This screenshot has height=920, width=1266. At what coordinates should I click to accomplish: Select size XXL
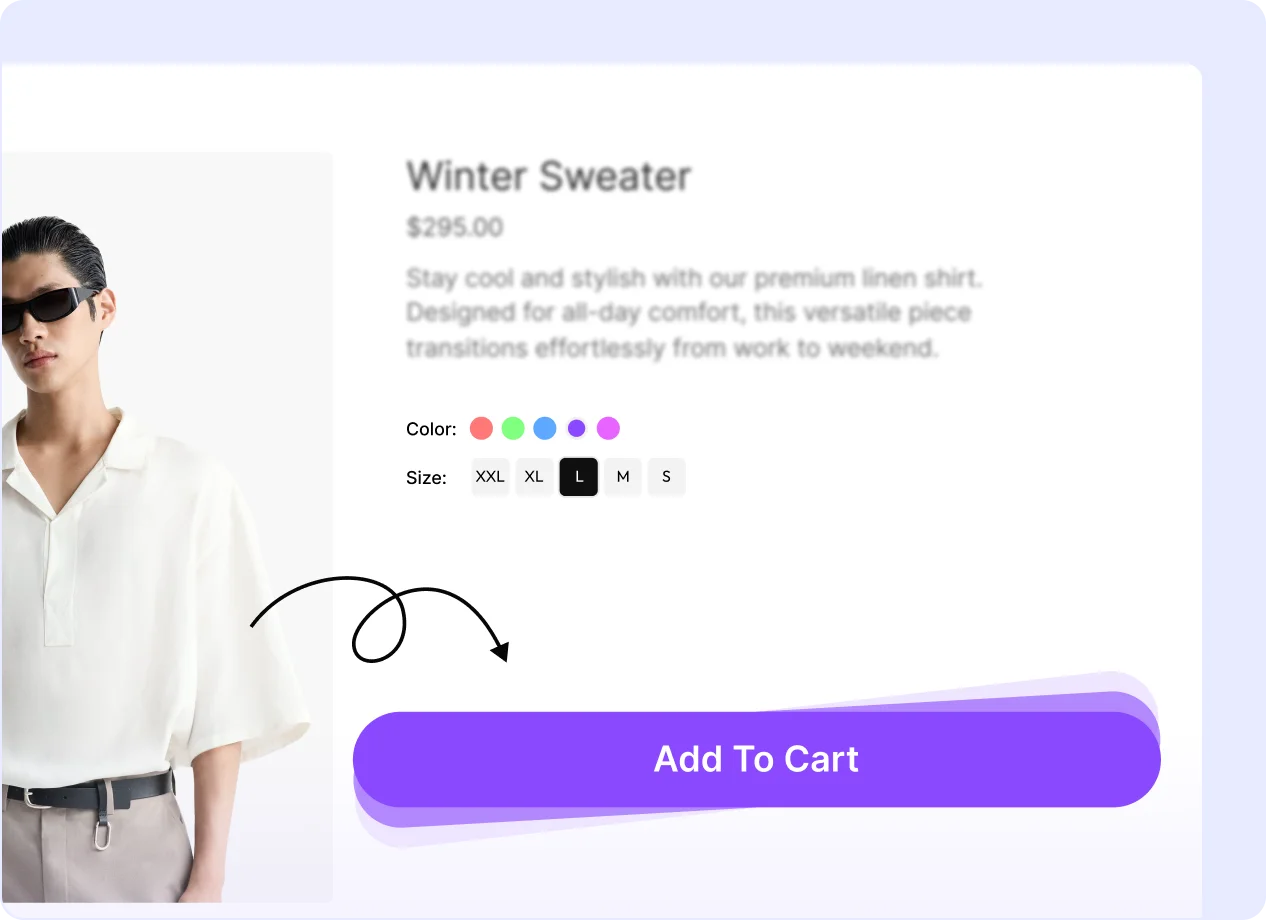point(490,477)
